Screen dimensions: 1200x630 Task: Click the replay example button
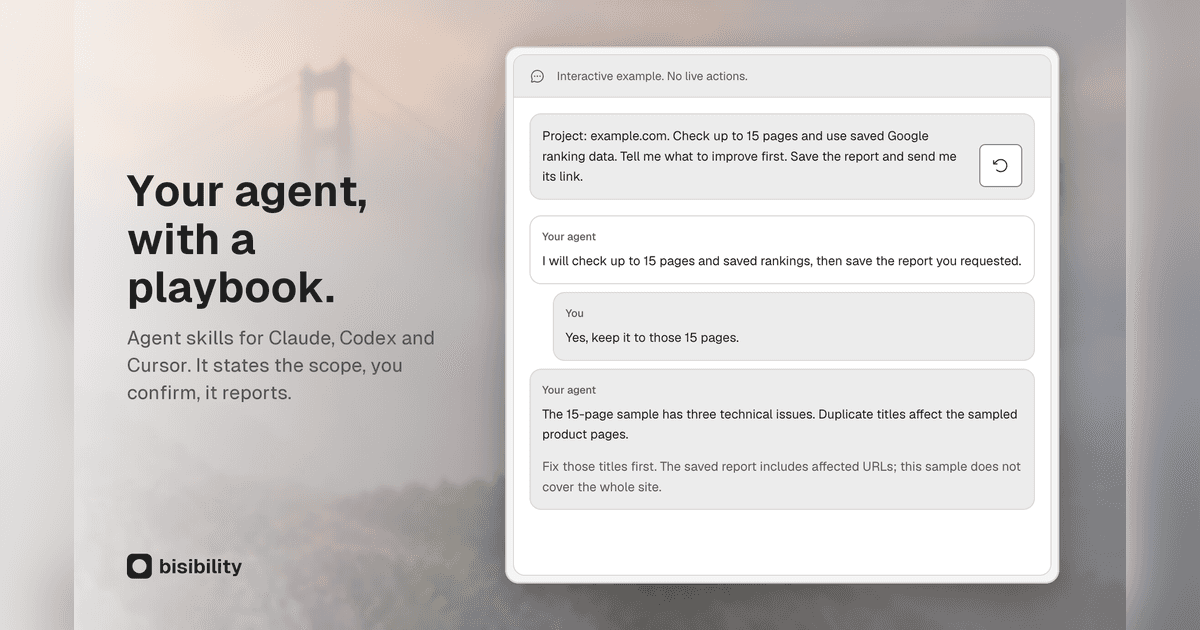pyautogui.click(x=1000, y=165)
